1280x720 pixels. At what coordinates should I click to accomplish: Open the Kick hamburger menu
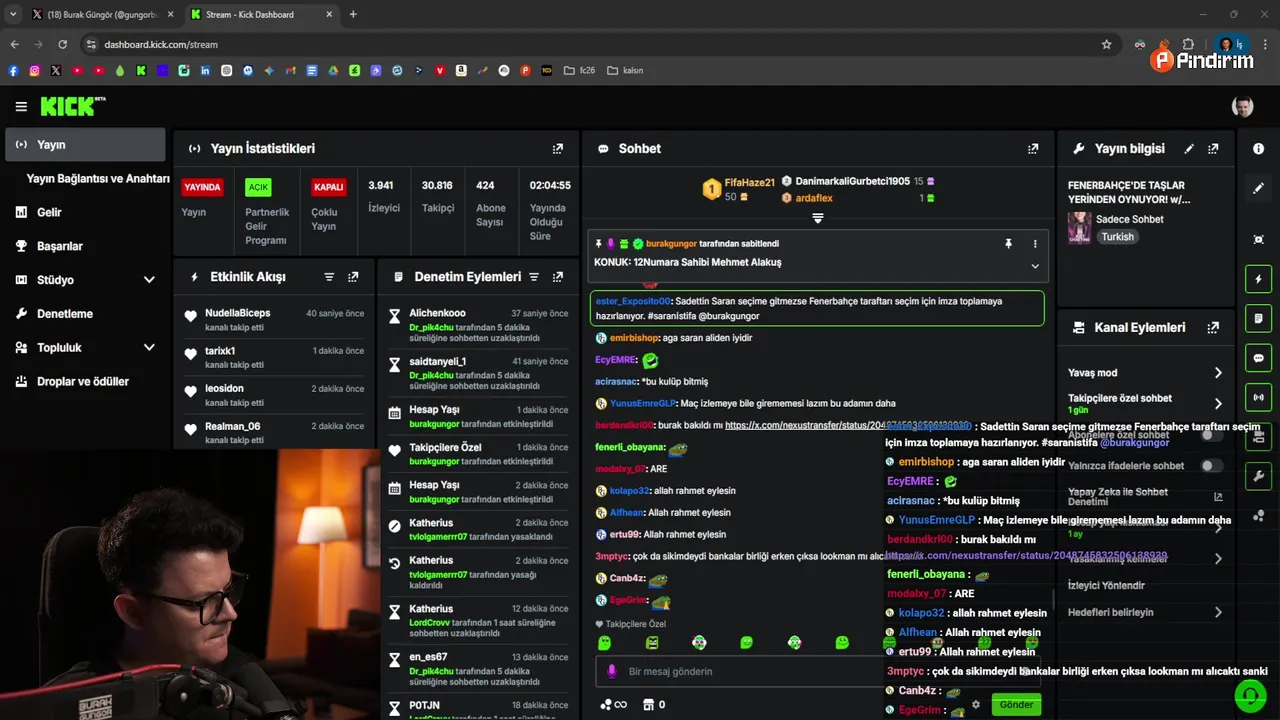(x=21, y=106)
